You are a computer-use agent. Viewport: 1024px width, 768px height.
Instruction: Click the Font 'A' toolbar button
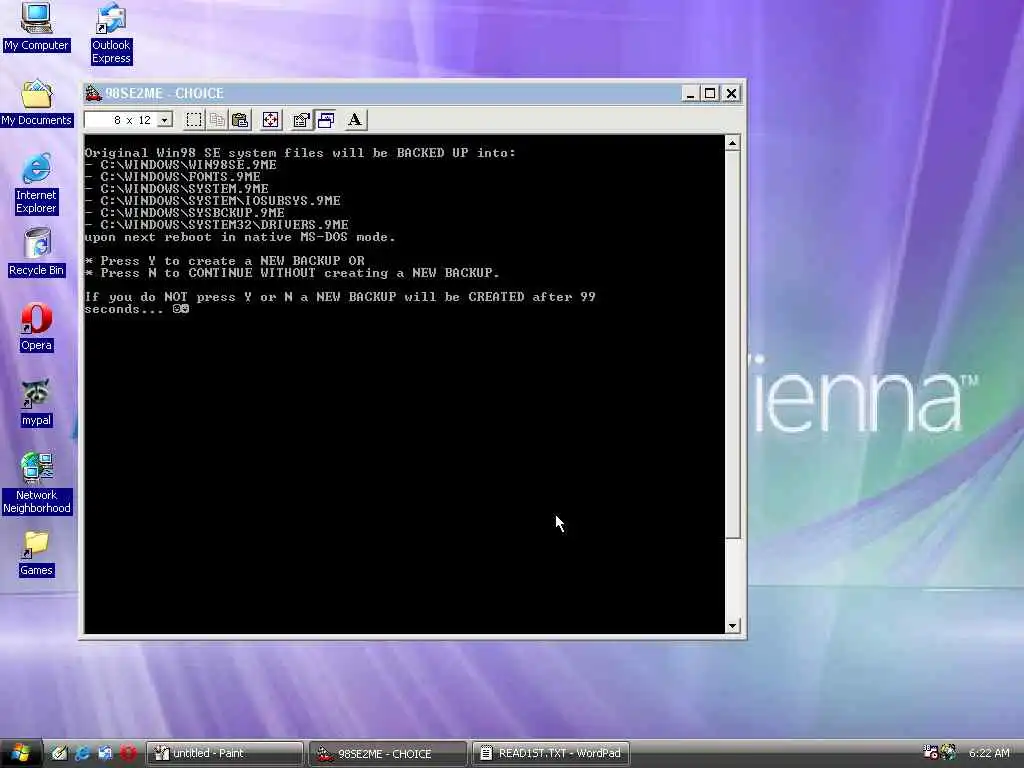[x=355, y=120]
